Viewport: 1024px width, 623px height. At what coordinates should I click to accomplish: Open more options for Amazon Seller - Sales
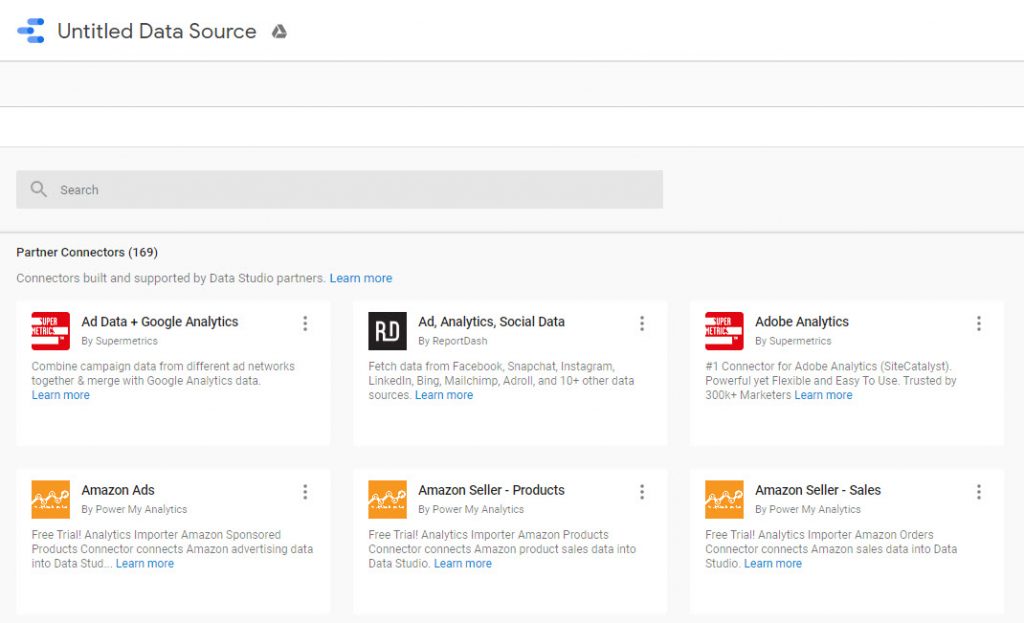click(979, 492)
